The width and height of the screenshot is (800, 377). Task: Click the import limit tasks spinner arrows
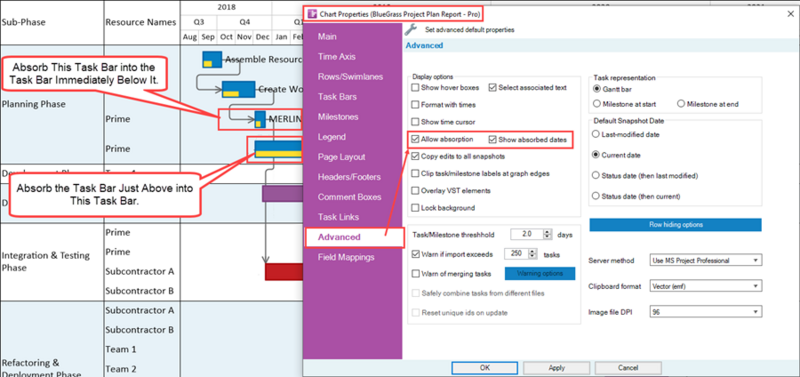point(533,254)
